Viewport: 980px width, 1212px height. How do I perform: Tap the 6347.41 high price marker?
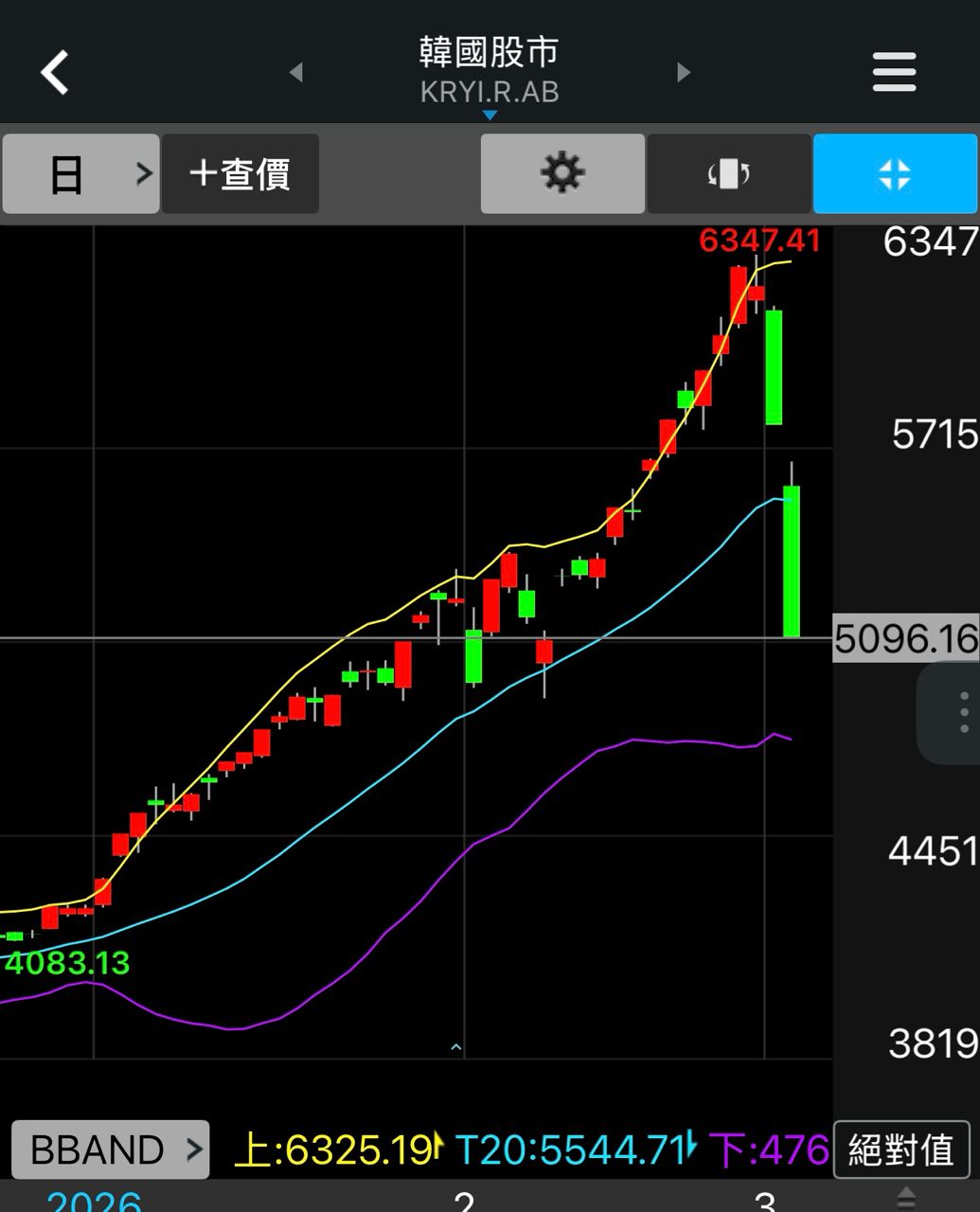[x=758, y=241]
